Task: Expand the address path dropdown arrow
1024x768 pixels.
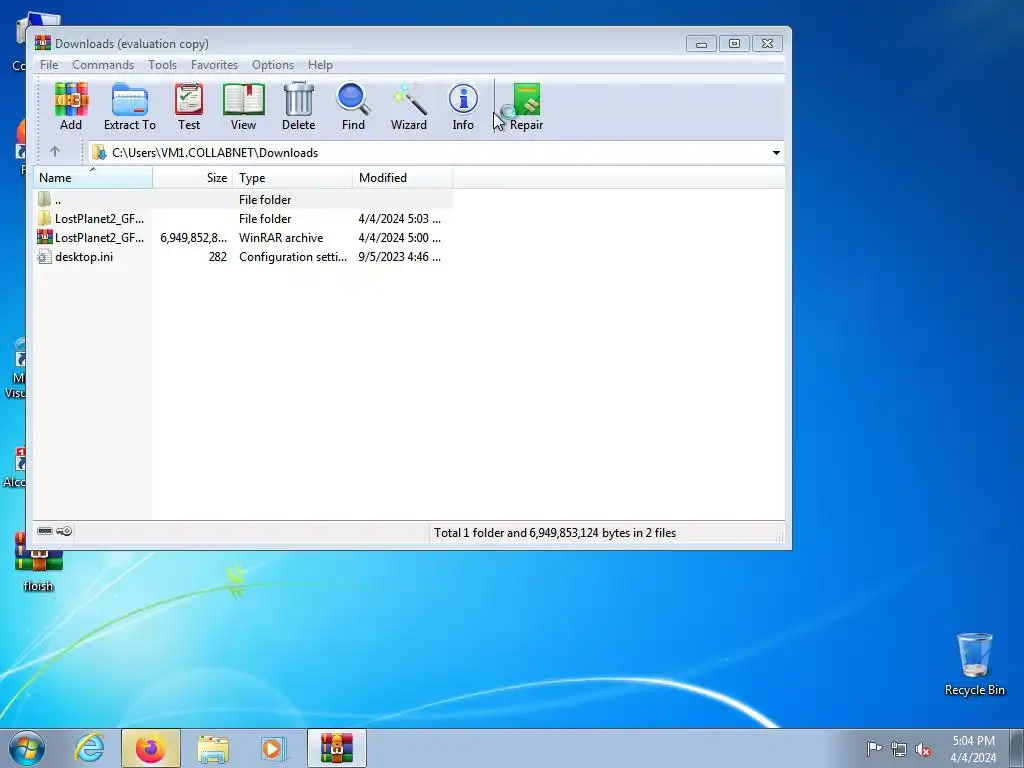Action: point(776,153)
